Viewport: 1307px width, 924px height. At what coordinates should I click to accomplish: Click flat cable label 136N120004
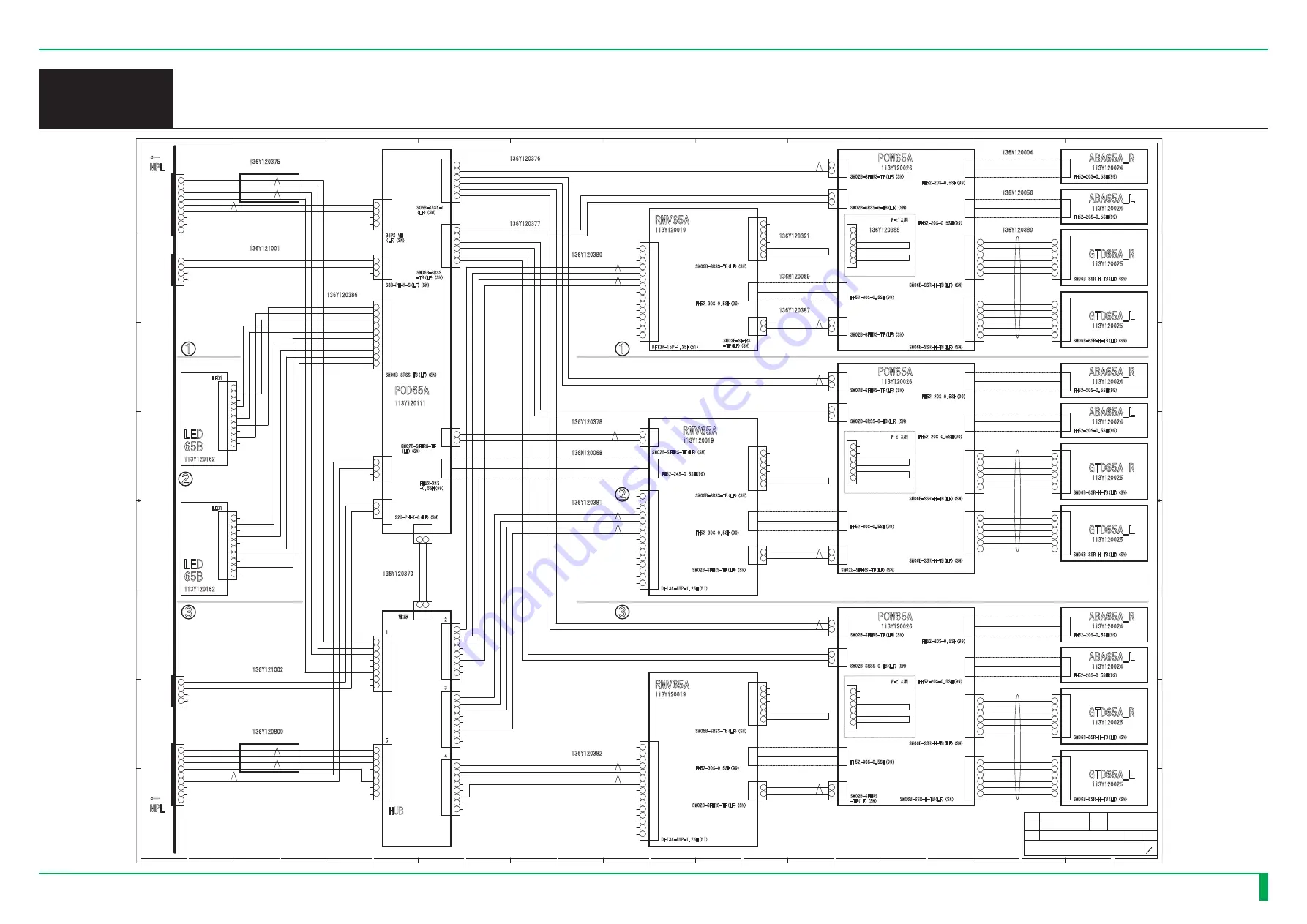[1017, 153]
